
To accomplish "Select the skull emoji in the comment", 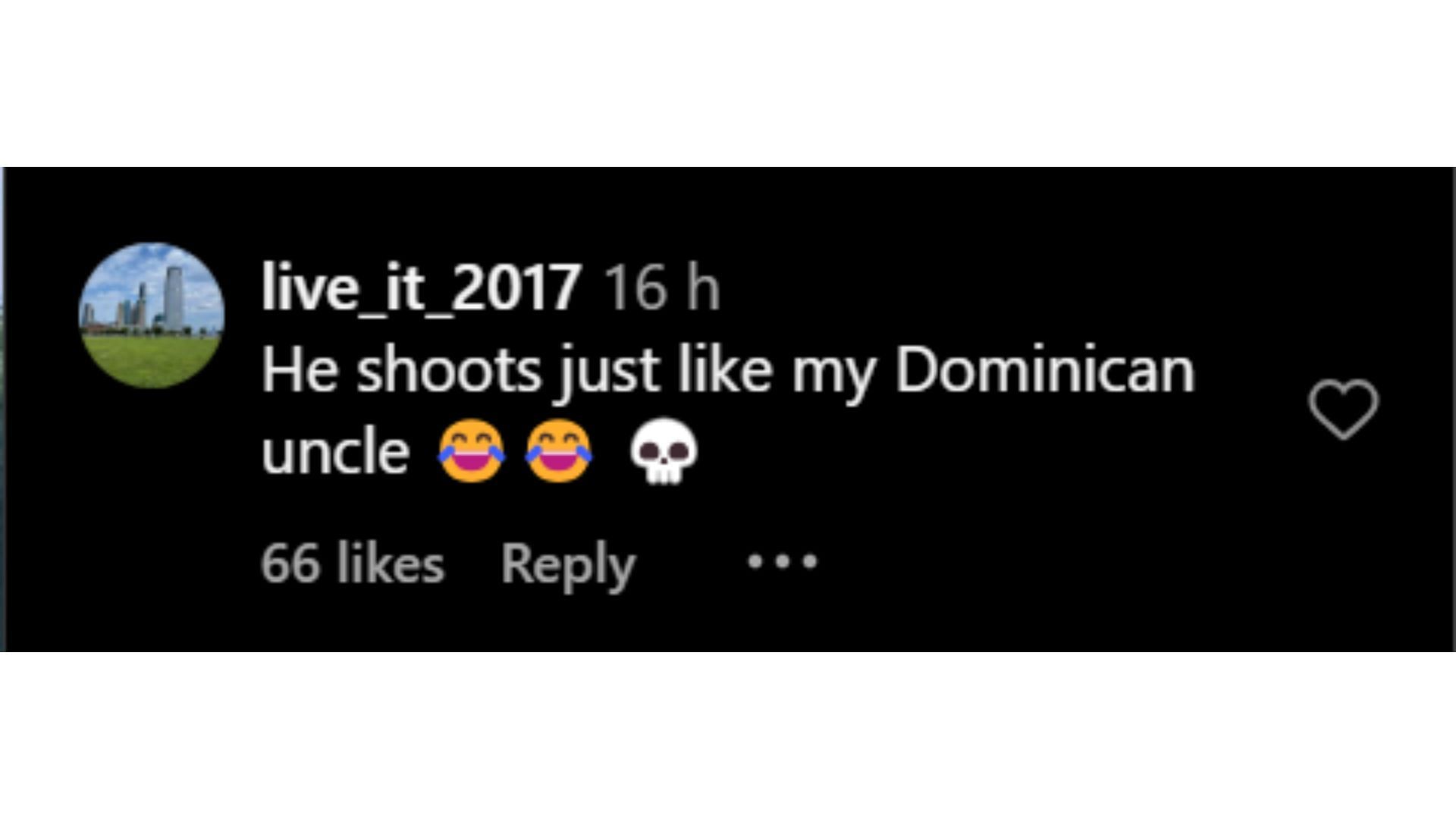I will 664,450.
